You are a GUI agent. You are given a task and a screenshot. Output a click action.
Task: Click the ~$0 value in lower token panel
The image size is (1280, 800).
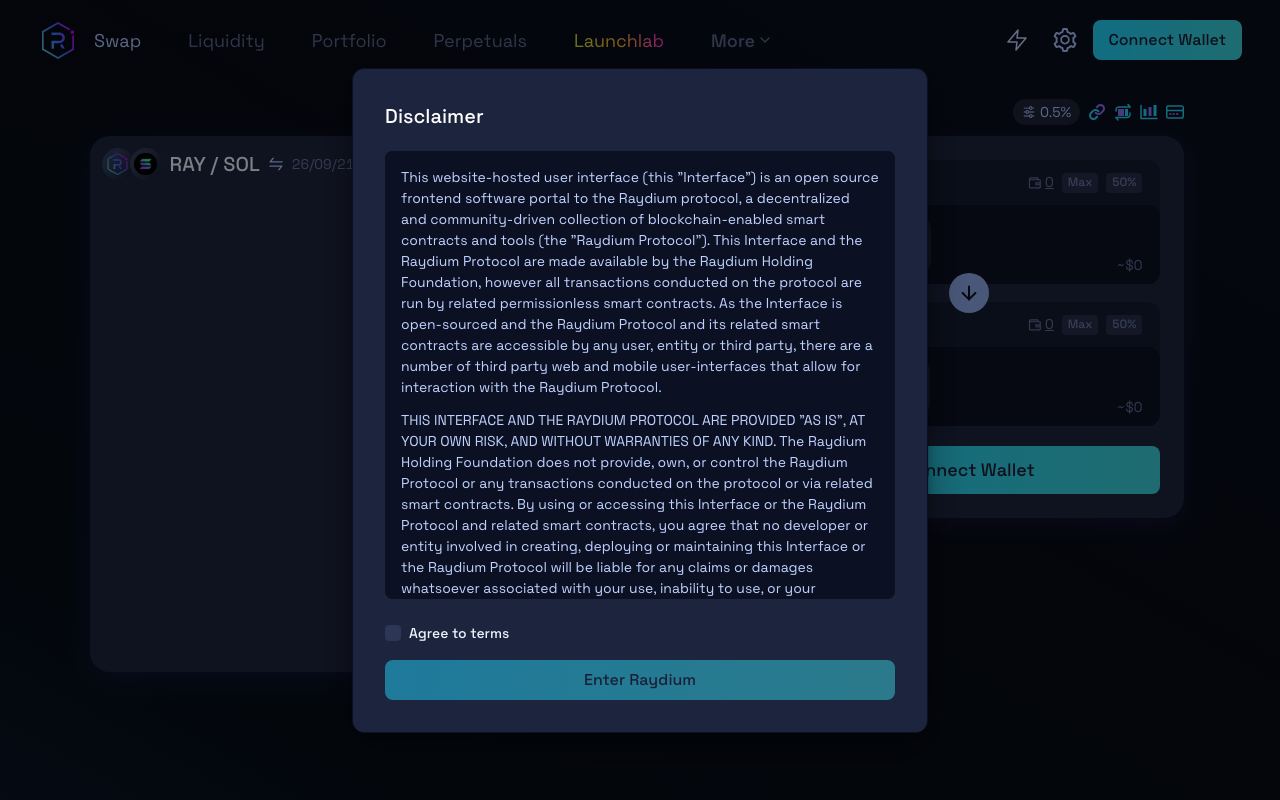point(1130,407)
